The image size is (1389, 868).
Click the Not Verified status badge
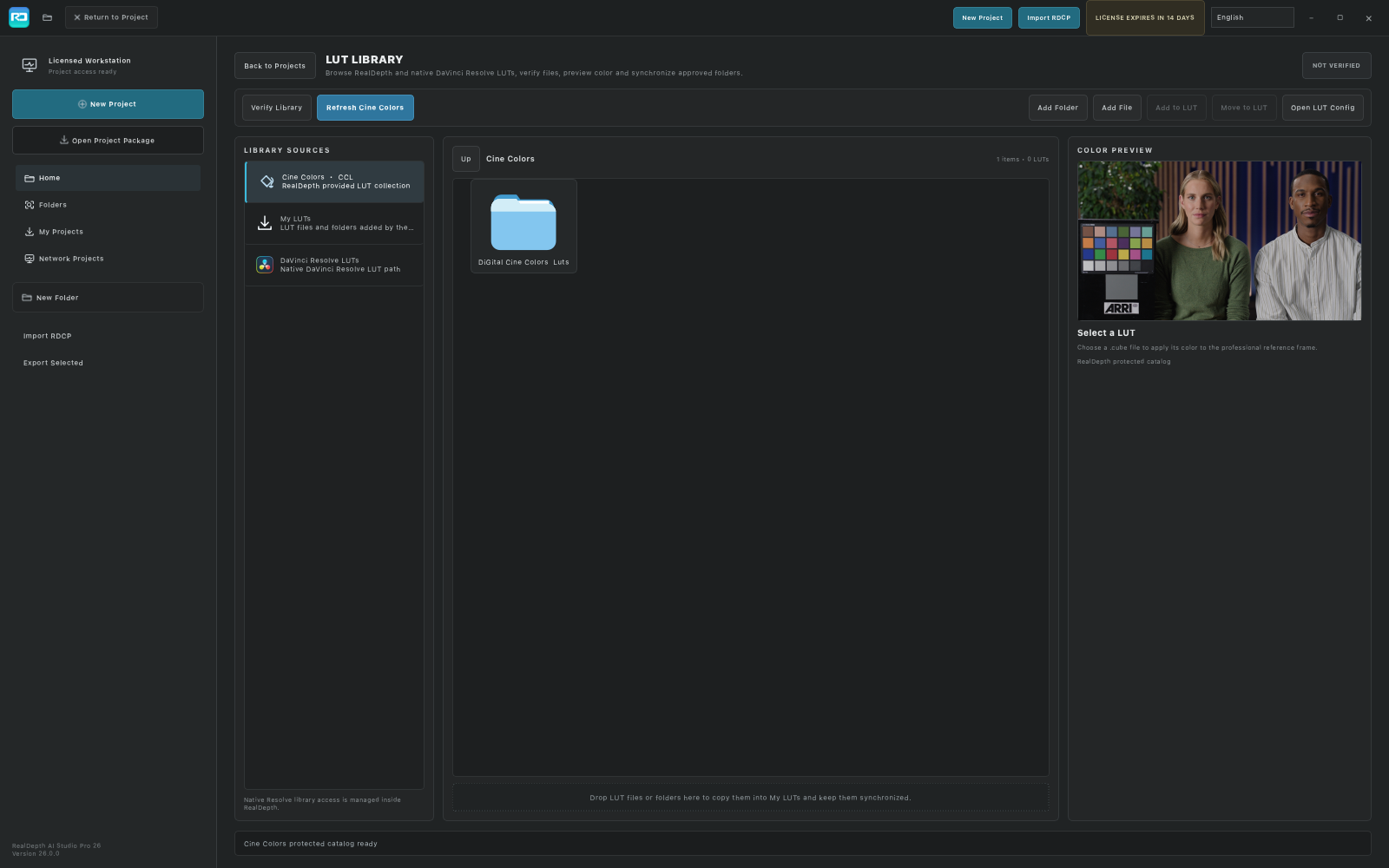coord(1336,66)
